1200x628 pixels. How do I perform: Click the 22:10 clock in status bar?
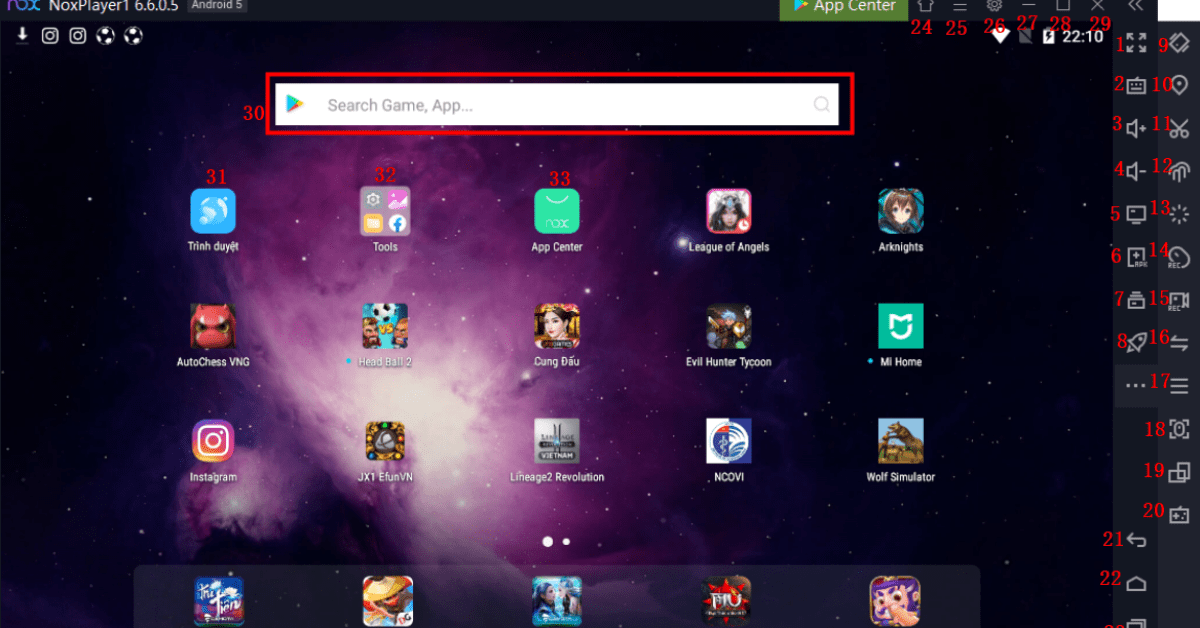[1083, 37]
